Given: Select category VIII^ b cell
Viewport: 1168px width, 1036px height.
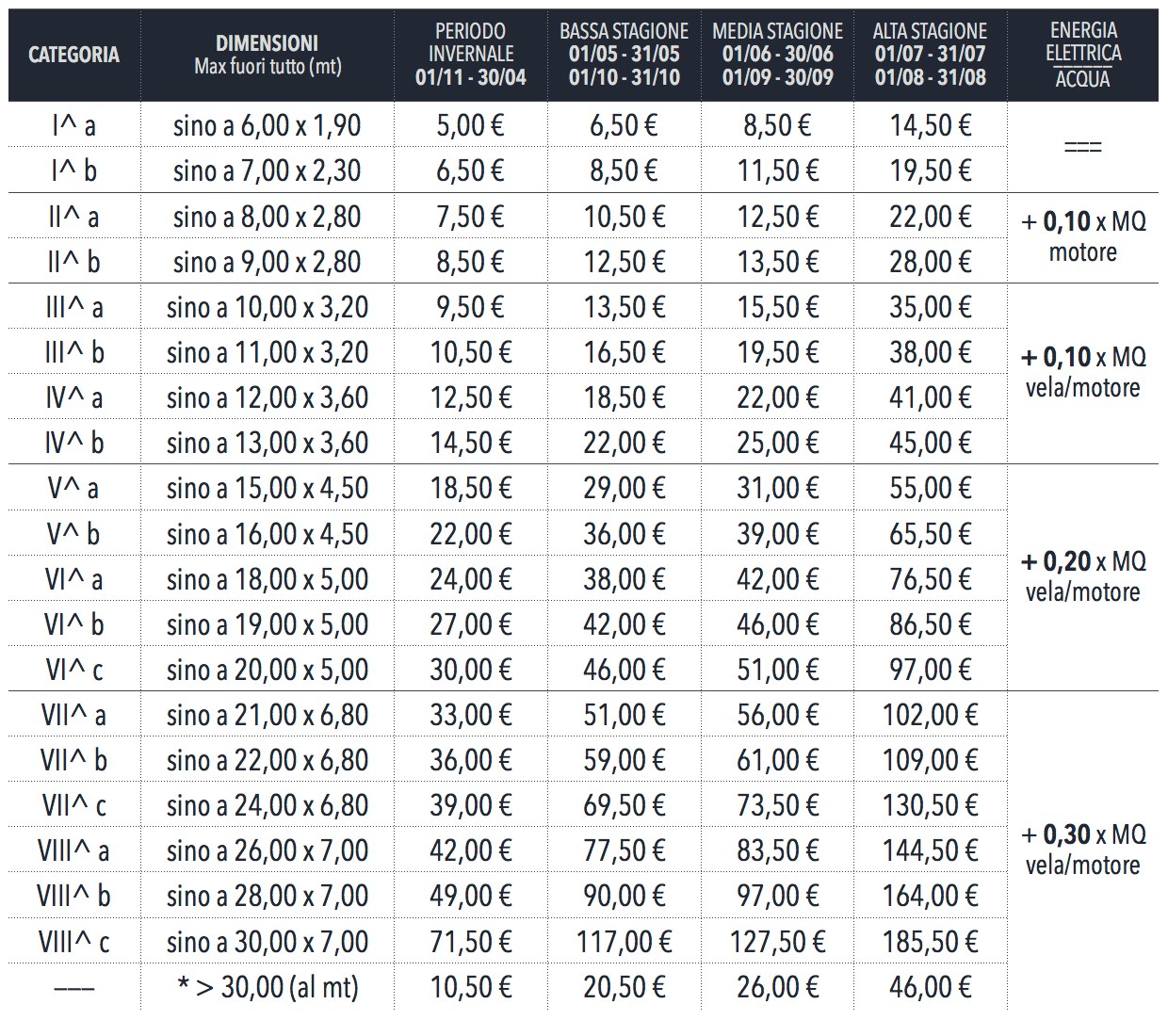Looking at the screenshot, I should (x=73, y=896).
